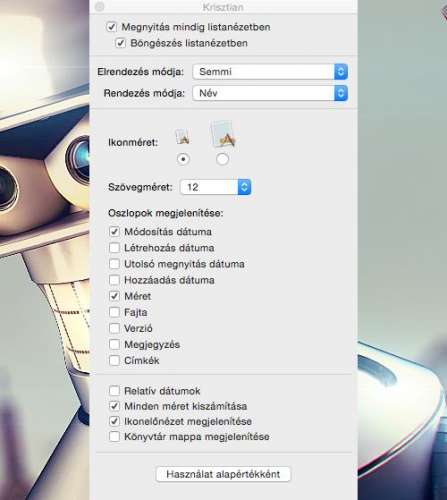This screenshot has height=500, width=447.
Task: Uncheck the Méret column checkbox
Action: (114, 296)
